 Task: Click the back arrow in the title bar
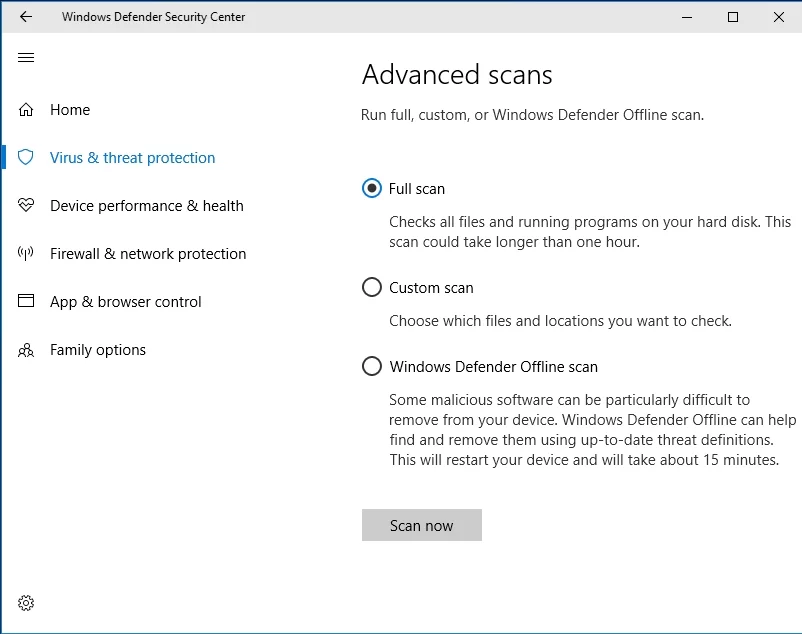coord(26,17)
